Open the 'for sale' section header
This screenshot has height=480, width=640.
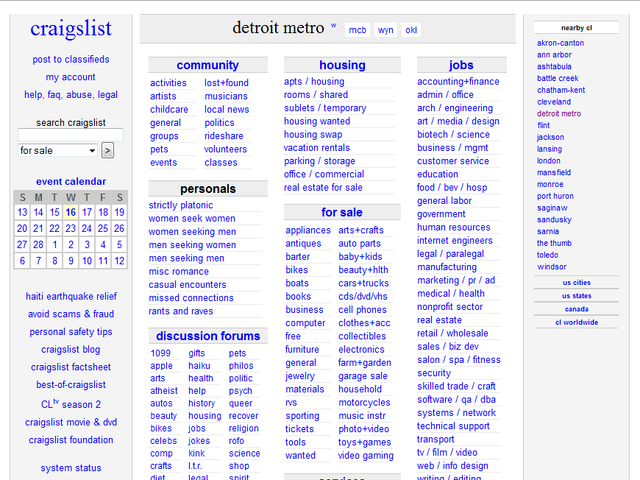coord(342,212)
